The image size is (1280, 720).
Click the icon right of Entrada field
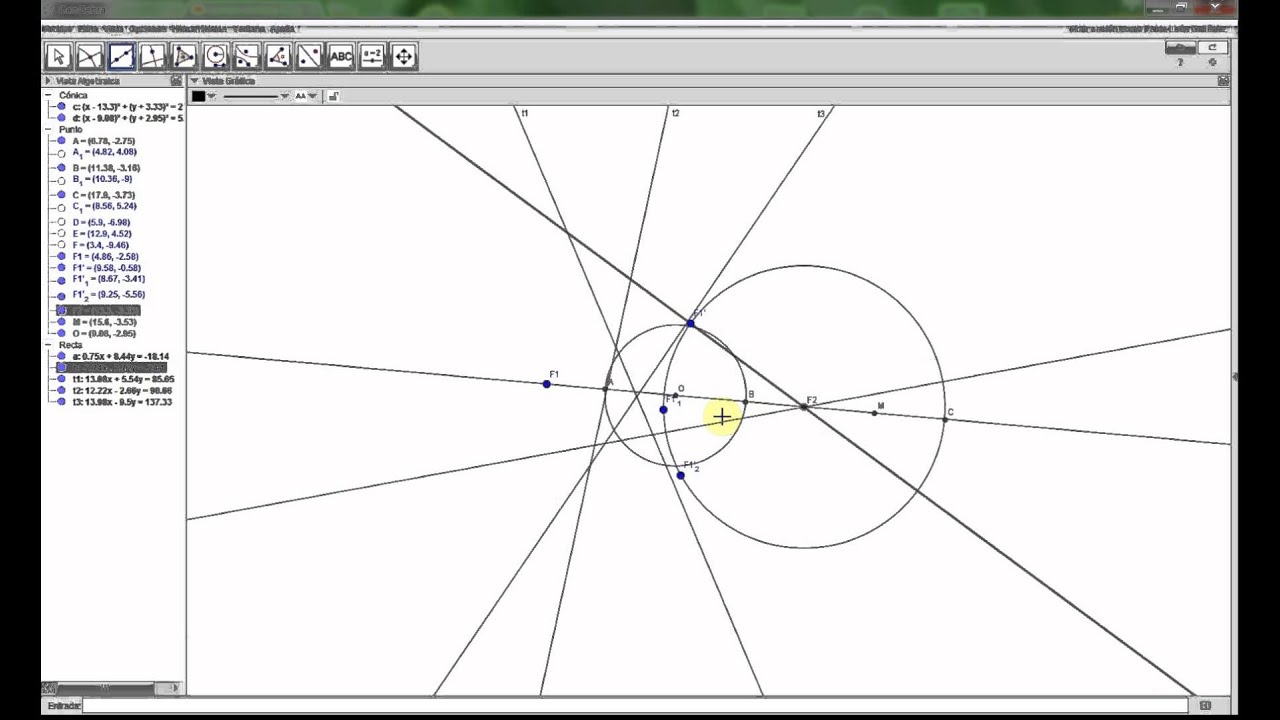1205,706
